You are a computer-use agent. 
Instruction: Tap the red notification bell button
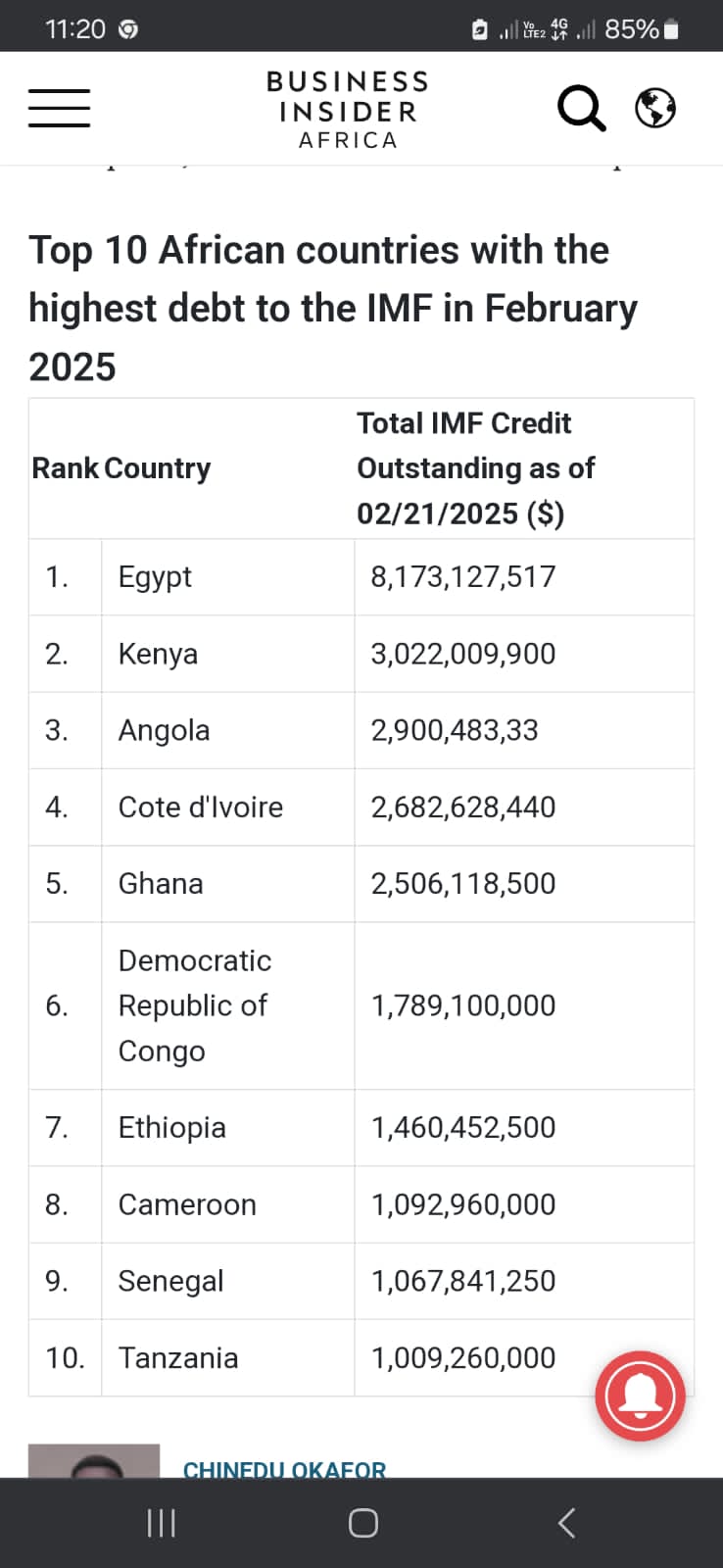coord(640,1396)
